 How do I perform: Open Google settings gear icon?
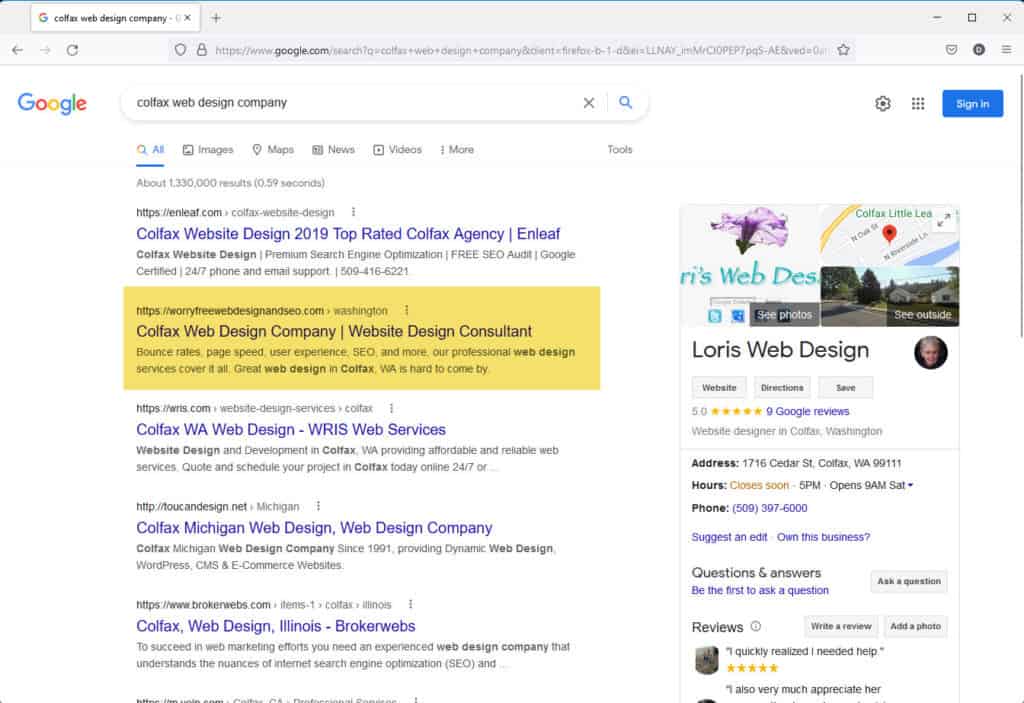pos(883,103)
